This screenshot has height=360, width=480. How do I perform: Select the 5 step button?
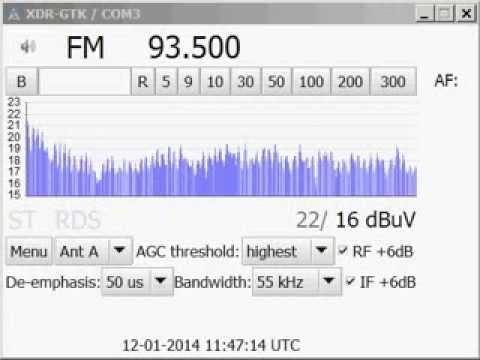tap(166, 82)
